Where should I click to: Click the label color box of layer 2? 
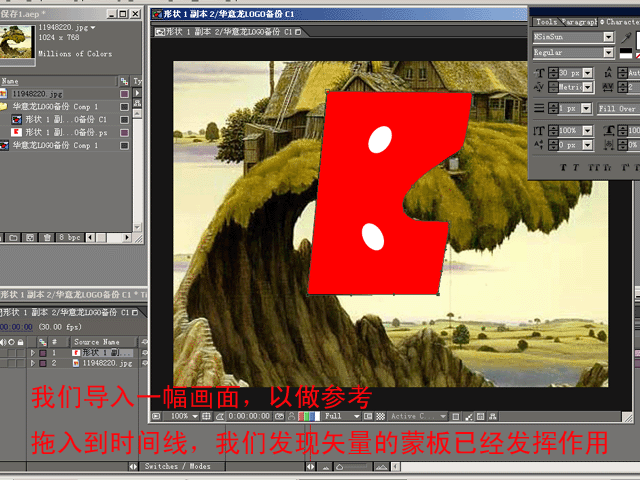coord(43,363)
